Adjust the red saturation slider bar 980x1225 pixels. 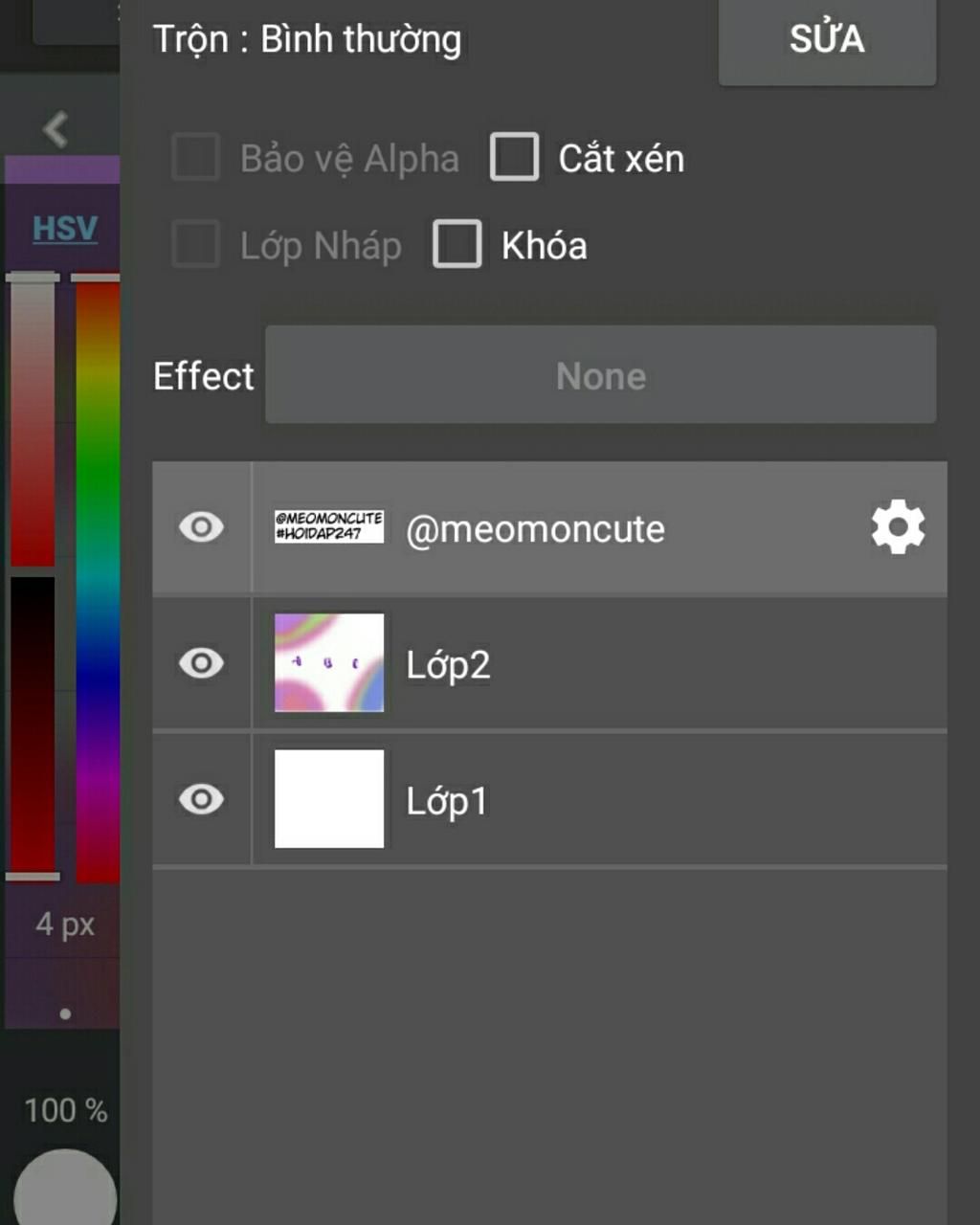click(x=33, y=421)
